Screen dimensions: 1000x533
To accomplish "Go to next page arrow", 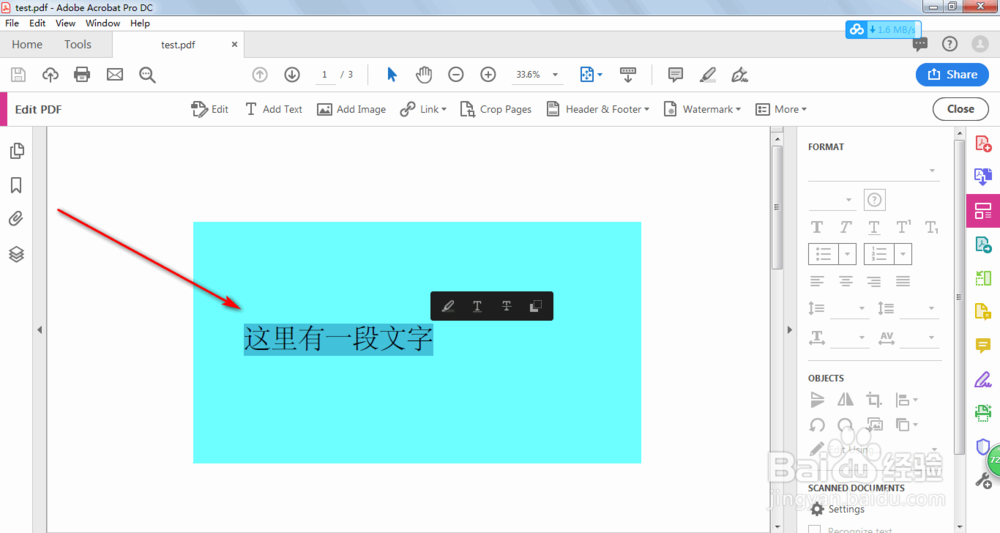I will 292,75.
